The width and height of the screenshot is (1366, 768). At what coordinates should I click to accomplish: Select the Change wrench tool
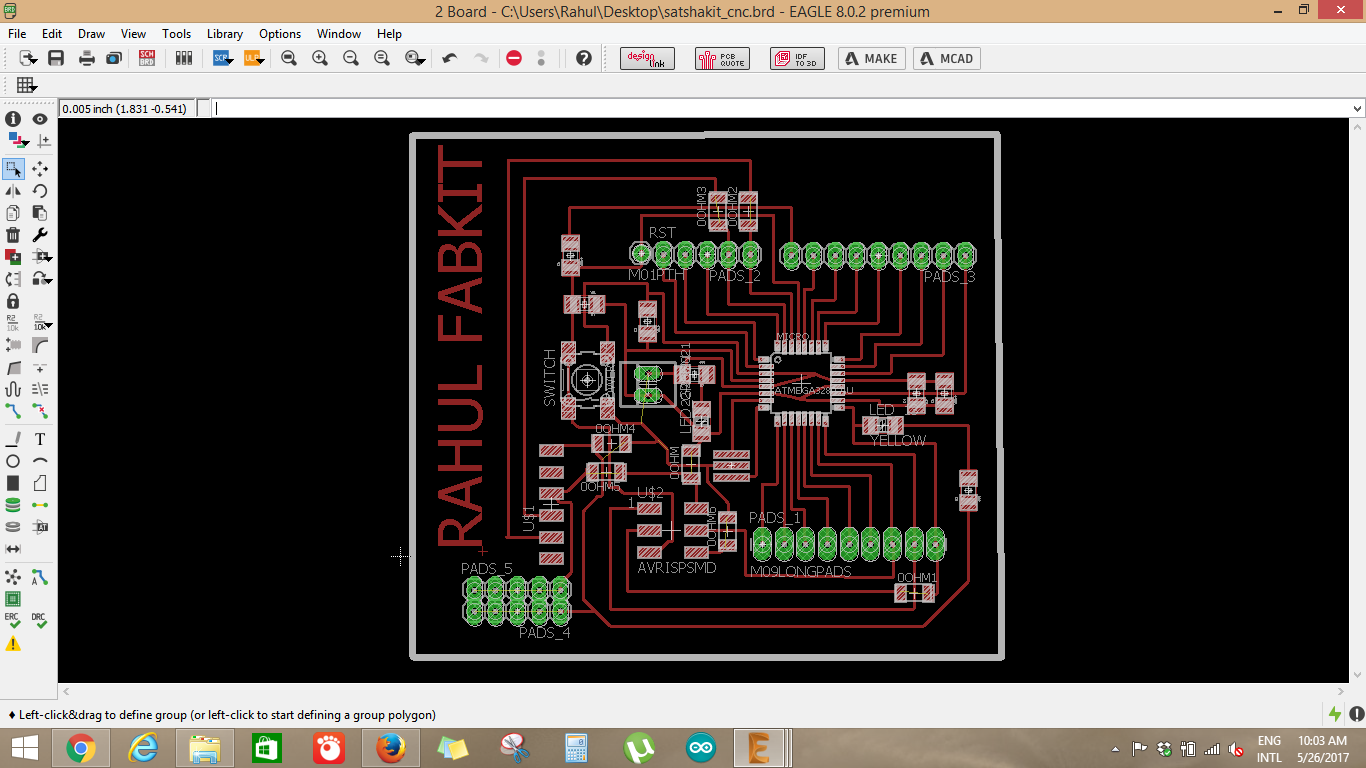pyautogui.click(x=40, y=235)
